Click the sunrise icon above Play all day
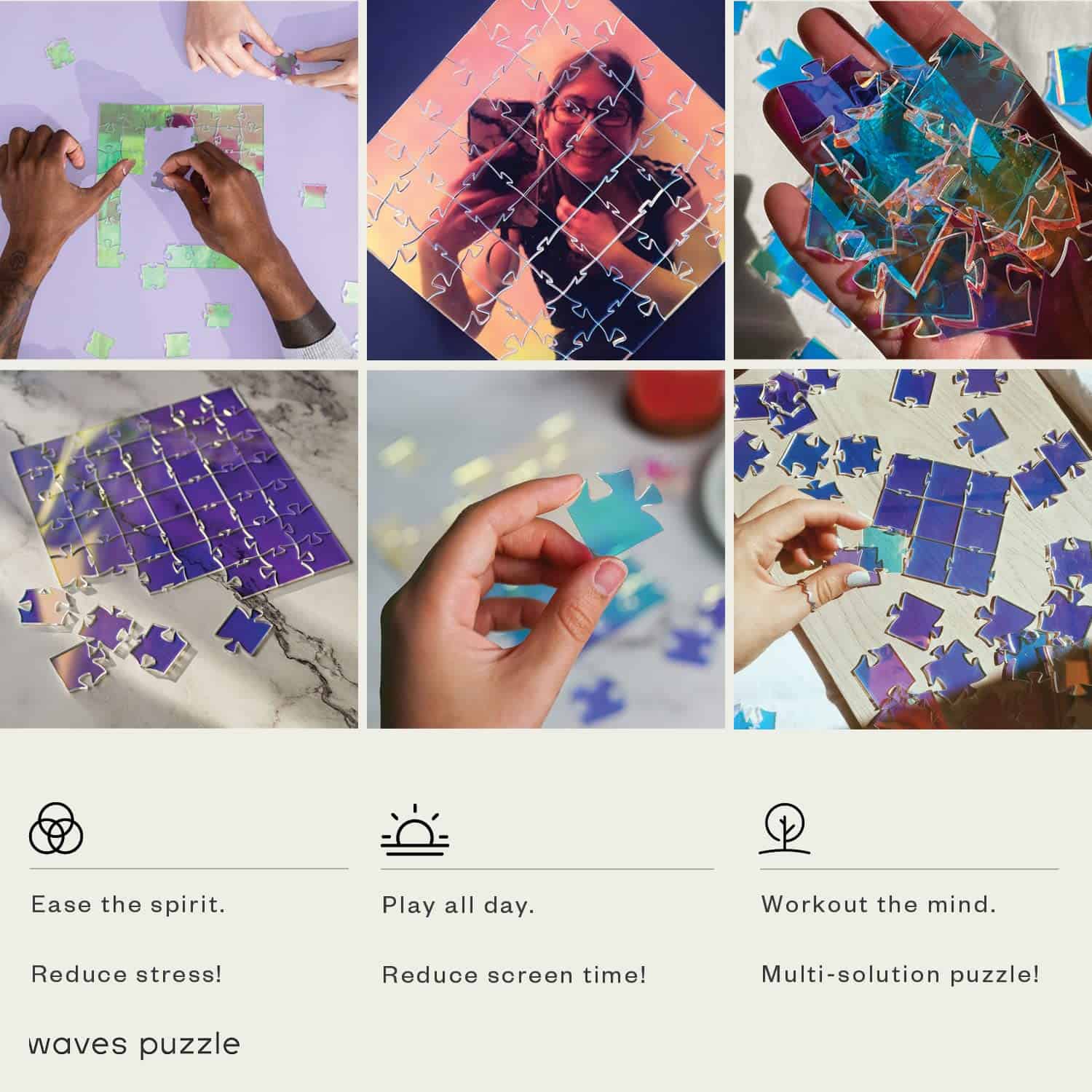Image resolution: width=1092 pixels, height=1092 pixels. [415, 829]
